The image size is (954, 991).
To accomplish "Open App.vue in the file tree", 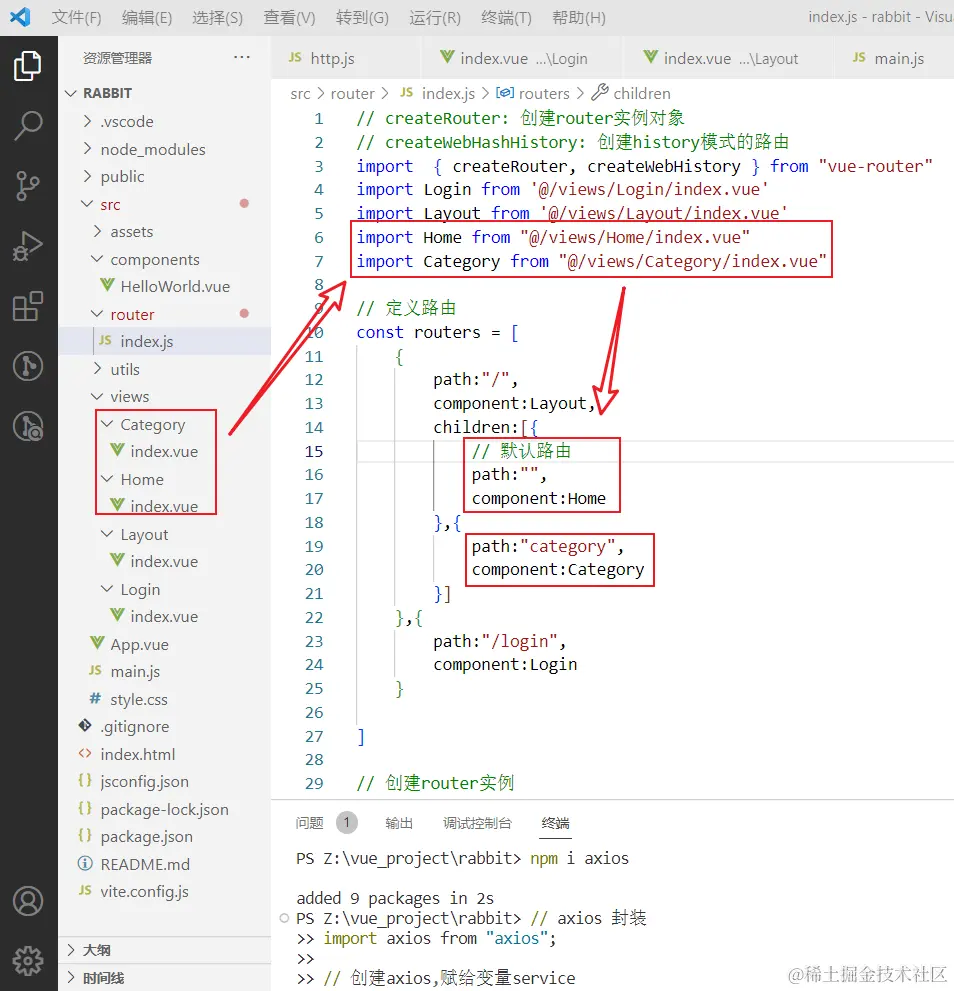I will pos(139,644).
